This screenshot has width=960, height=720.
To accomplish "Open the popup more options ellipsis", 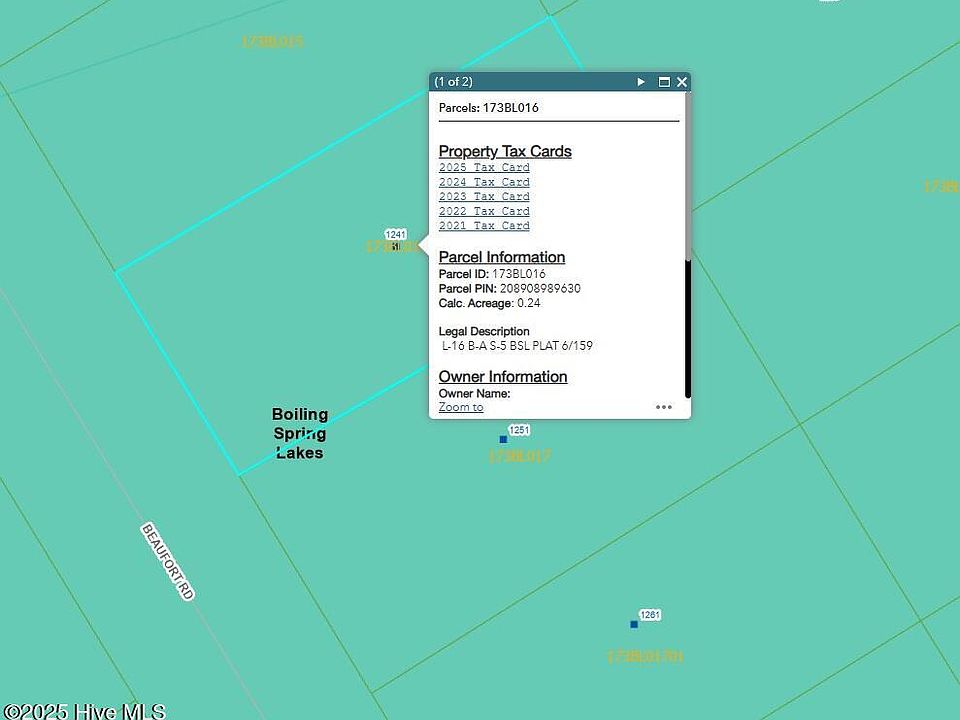I will click(x=664, y=407).
